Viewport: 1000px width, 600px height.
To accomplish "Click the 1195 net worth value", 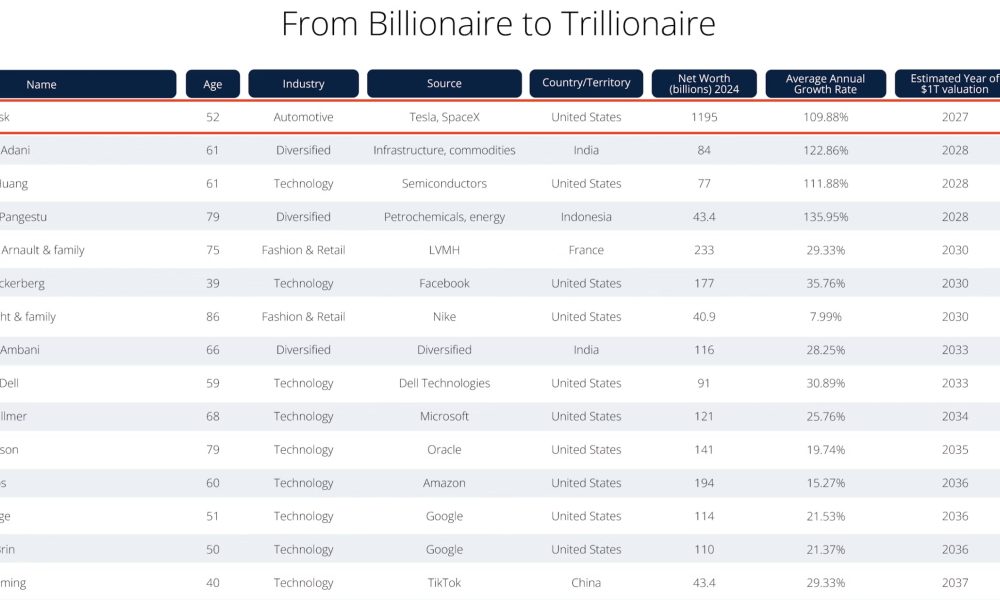I will 704,117.
